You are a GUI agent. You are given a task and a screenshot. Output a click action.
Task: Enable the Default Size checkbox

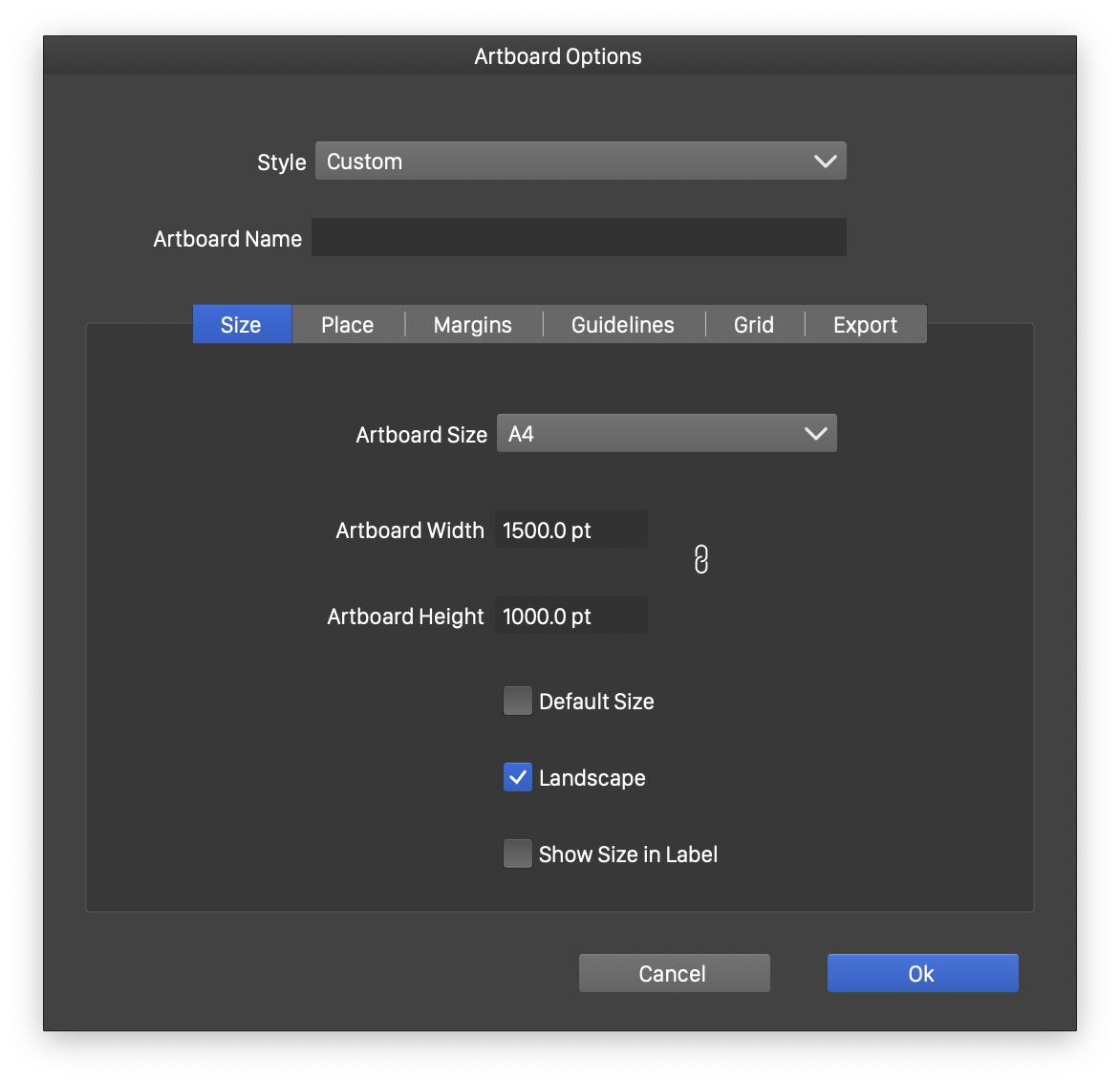pyautogui.click(x=517, y=701)
